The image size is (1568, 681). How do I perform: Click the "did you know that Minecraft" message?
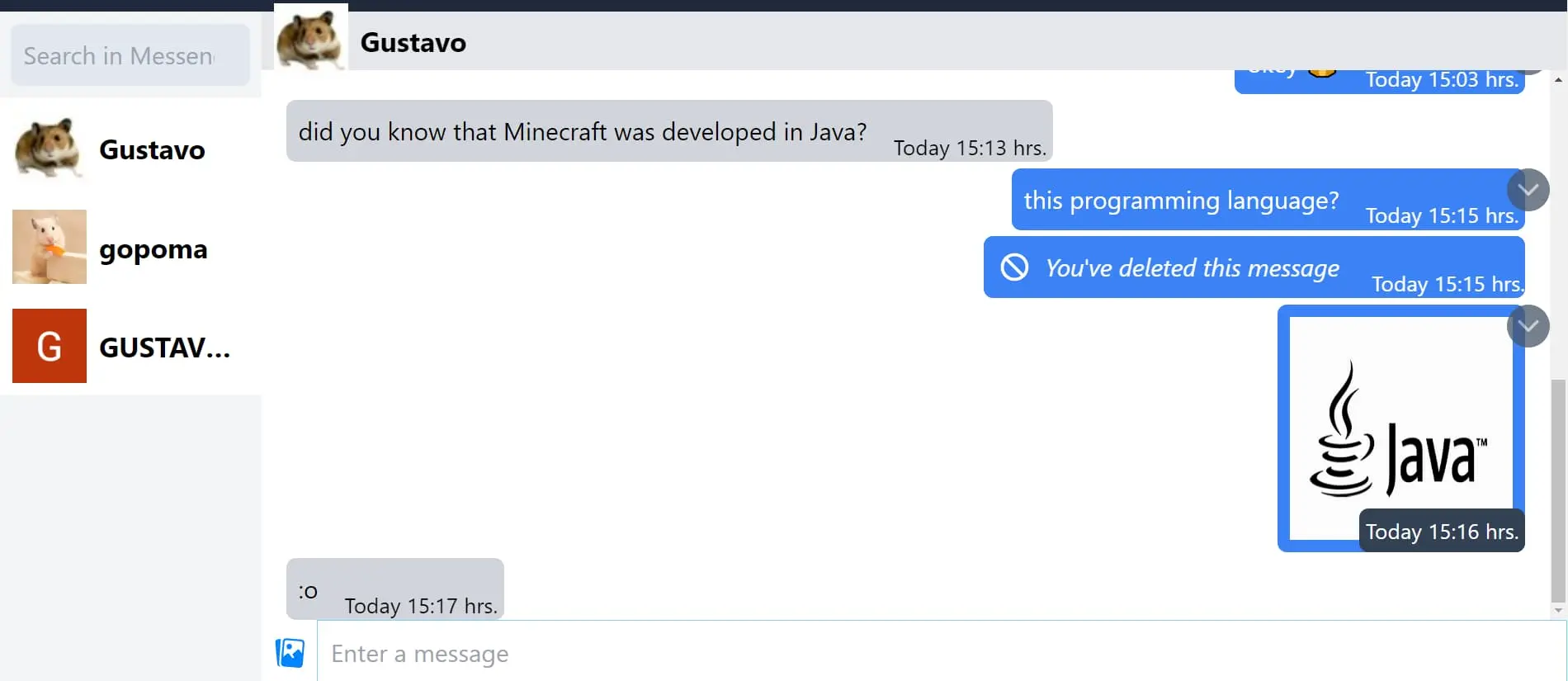coord(582,132)
